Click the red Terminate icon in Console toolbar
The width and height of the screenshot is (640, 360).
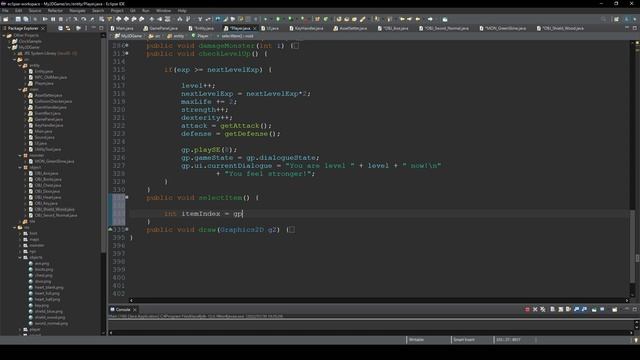[x=527, y=309]
